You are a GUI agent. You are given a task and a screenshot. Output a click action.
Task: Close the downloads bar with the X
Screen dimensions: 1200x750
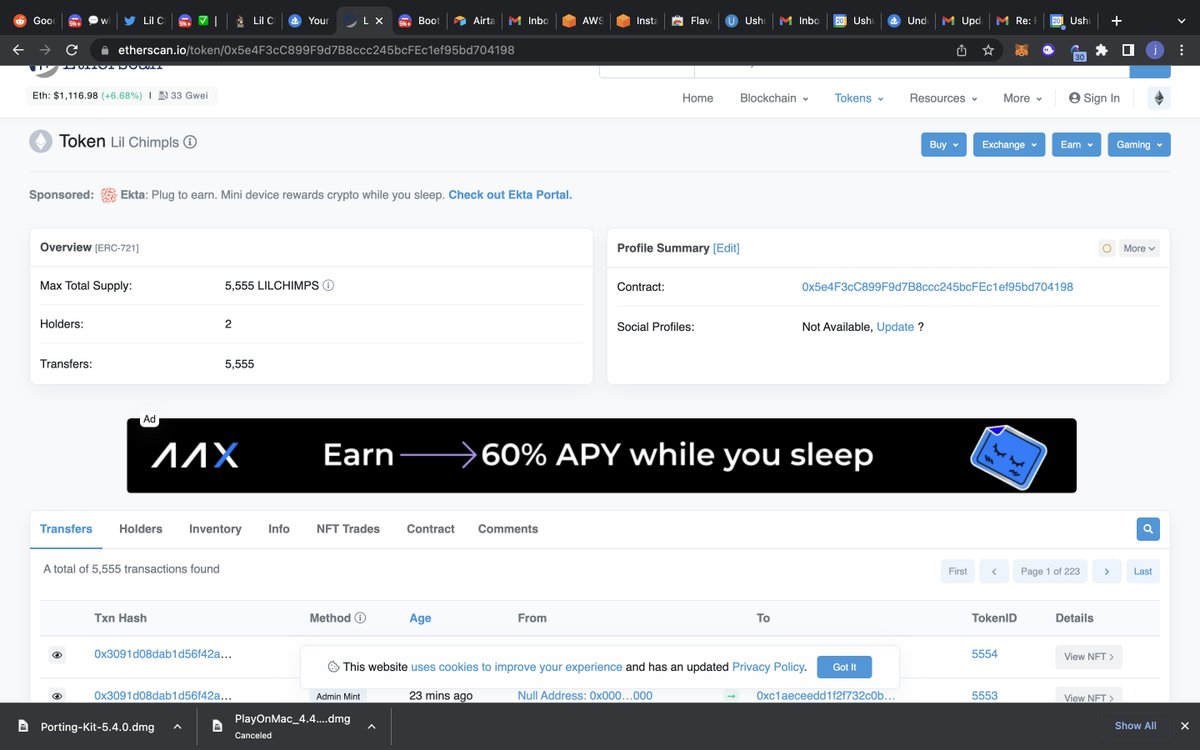[1183, 726]
